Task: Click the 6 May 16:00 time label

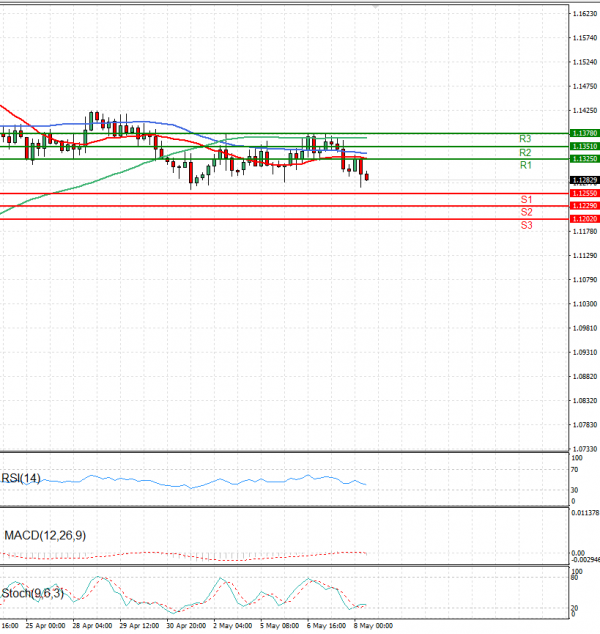Action: pos(326,626)
